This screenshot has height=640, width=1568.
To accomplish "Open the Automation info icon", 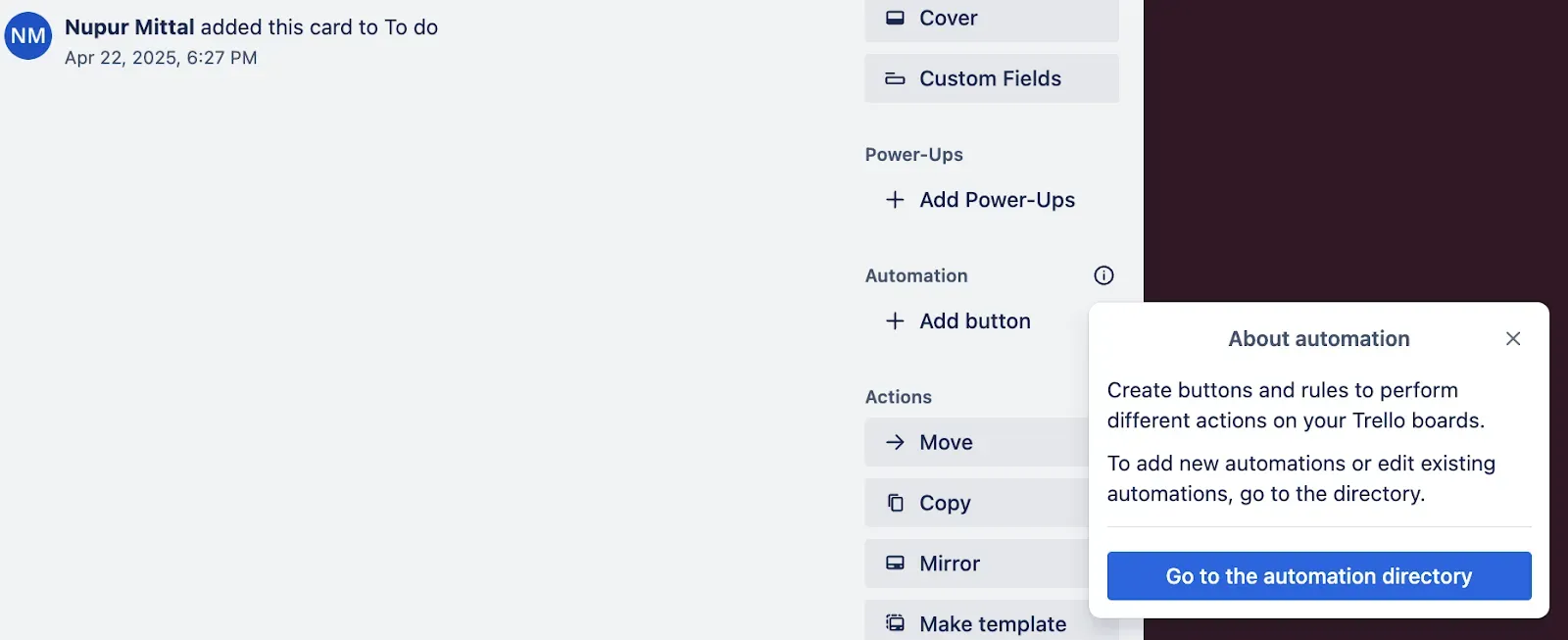I will [x=1102, y=275].
